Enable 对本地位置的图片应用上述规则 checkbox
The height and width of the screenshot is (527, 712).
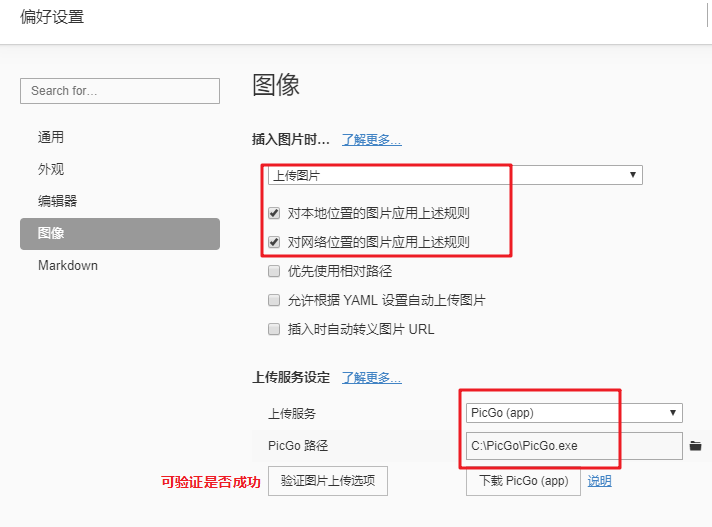(x=274, y=213)
